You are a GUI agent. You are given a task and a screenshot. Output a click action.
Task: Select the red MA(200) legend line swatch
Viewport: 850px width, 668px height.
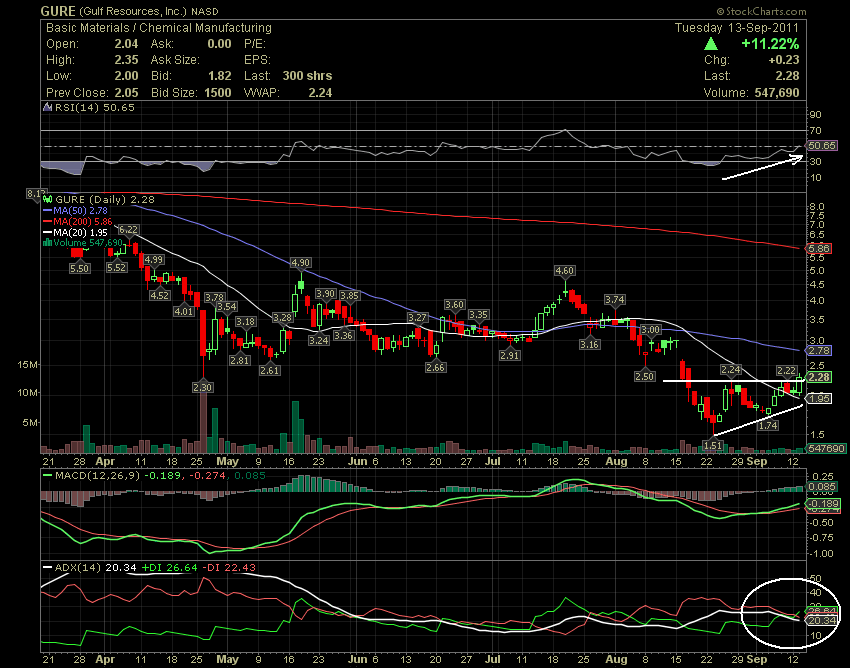[47, 221]
